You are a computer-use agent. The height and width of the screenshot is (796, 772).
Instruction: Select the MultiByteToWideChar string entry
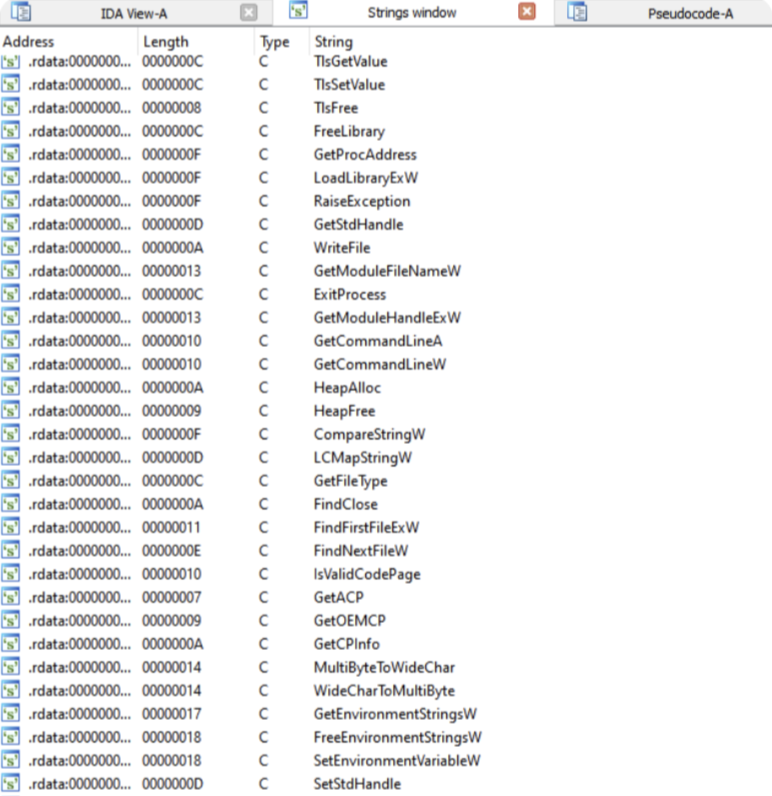pos(384,668)
